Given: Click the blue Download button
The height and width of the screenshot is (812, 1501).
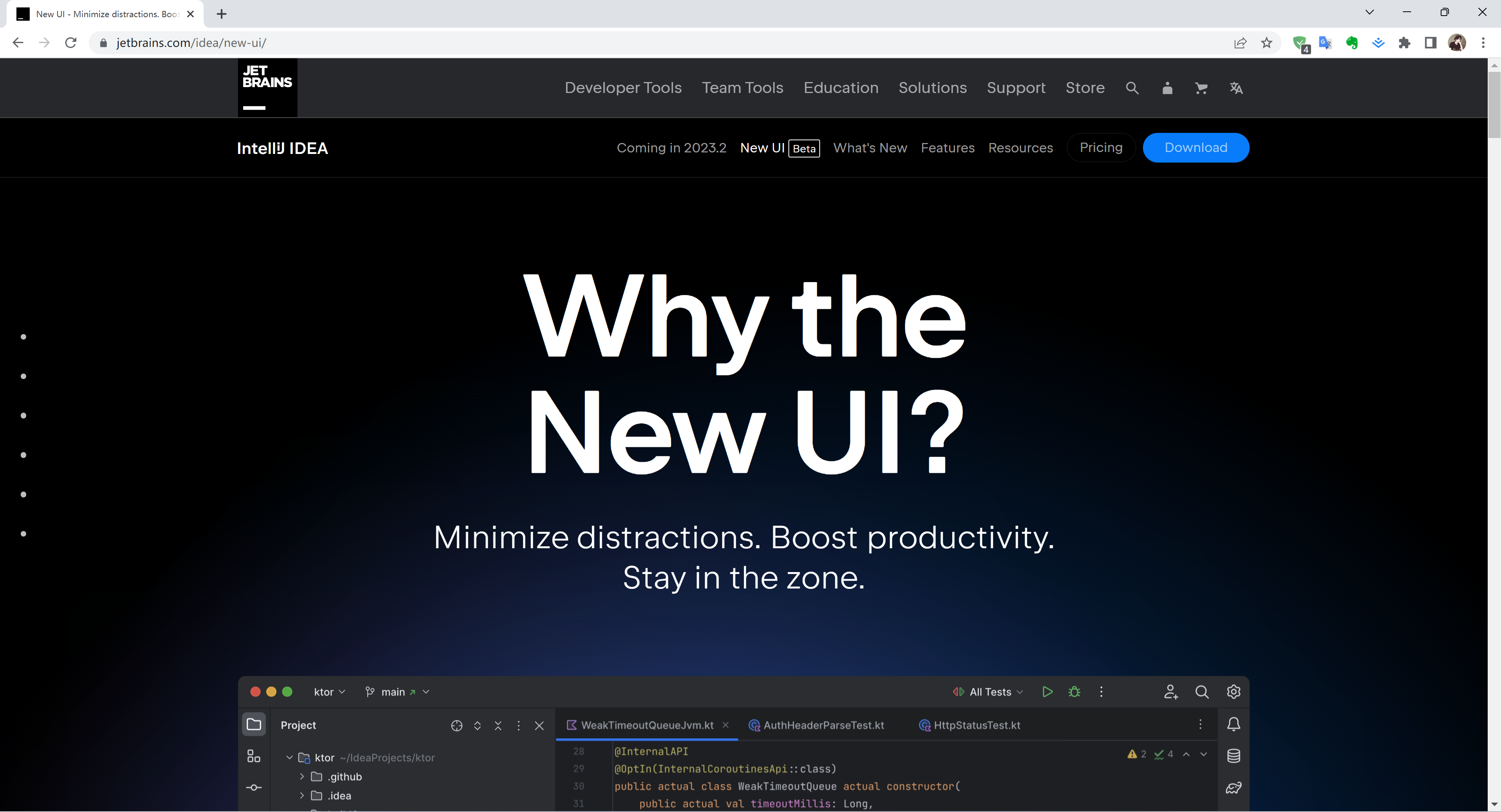Looking at the screenshot, I should point(1196,148).
